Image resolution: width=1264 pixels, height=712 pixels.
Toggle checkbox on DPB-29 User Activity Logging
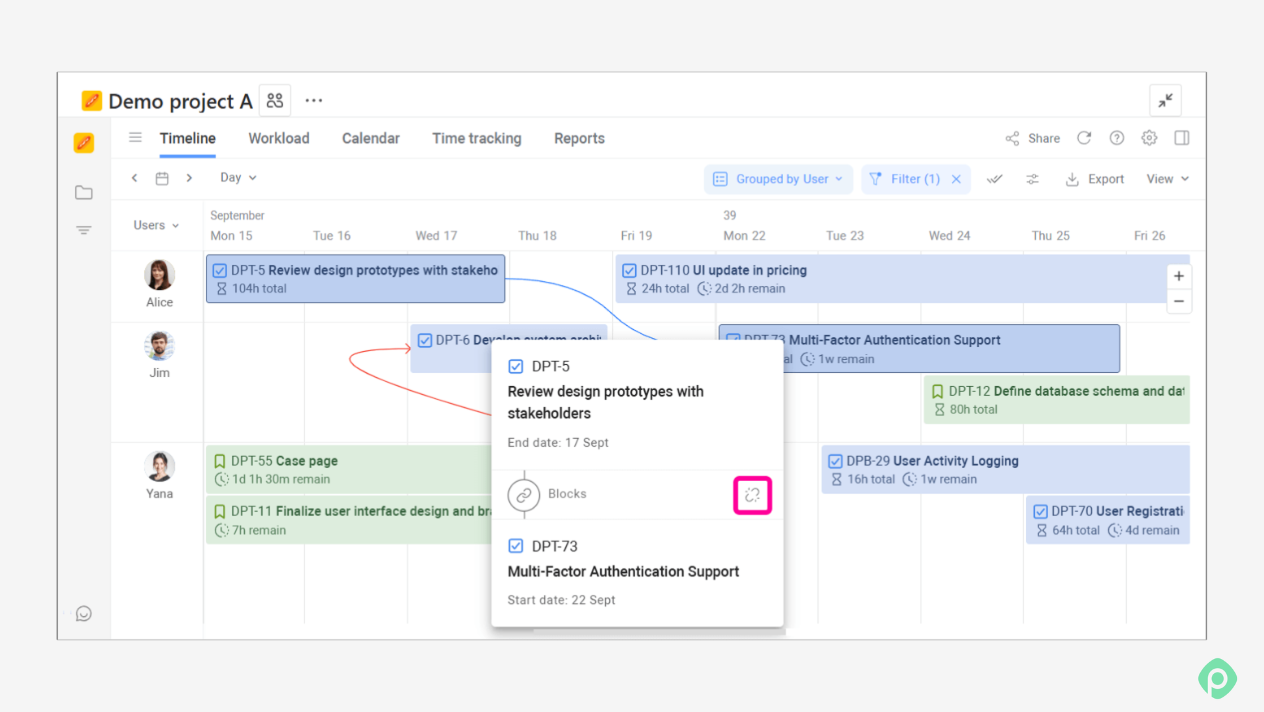[x=835, y=461]
